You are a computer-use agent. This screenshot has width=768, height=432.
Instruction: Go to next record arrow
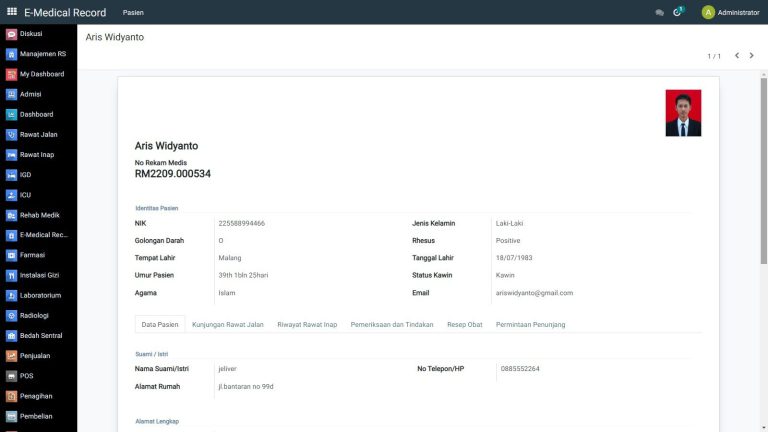[x=751, y=56]
